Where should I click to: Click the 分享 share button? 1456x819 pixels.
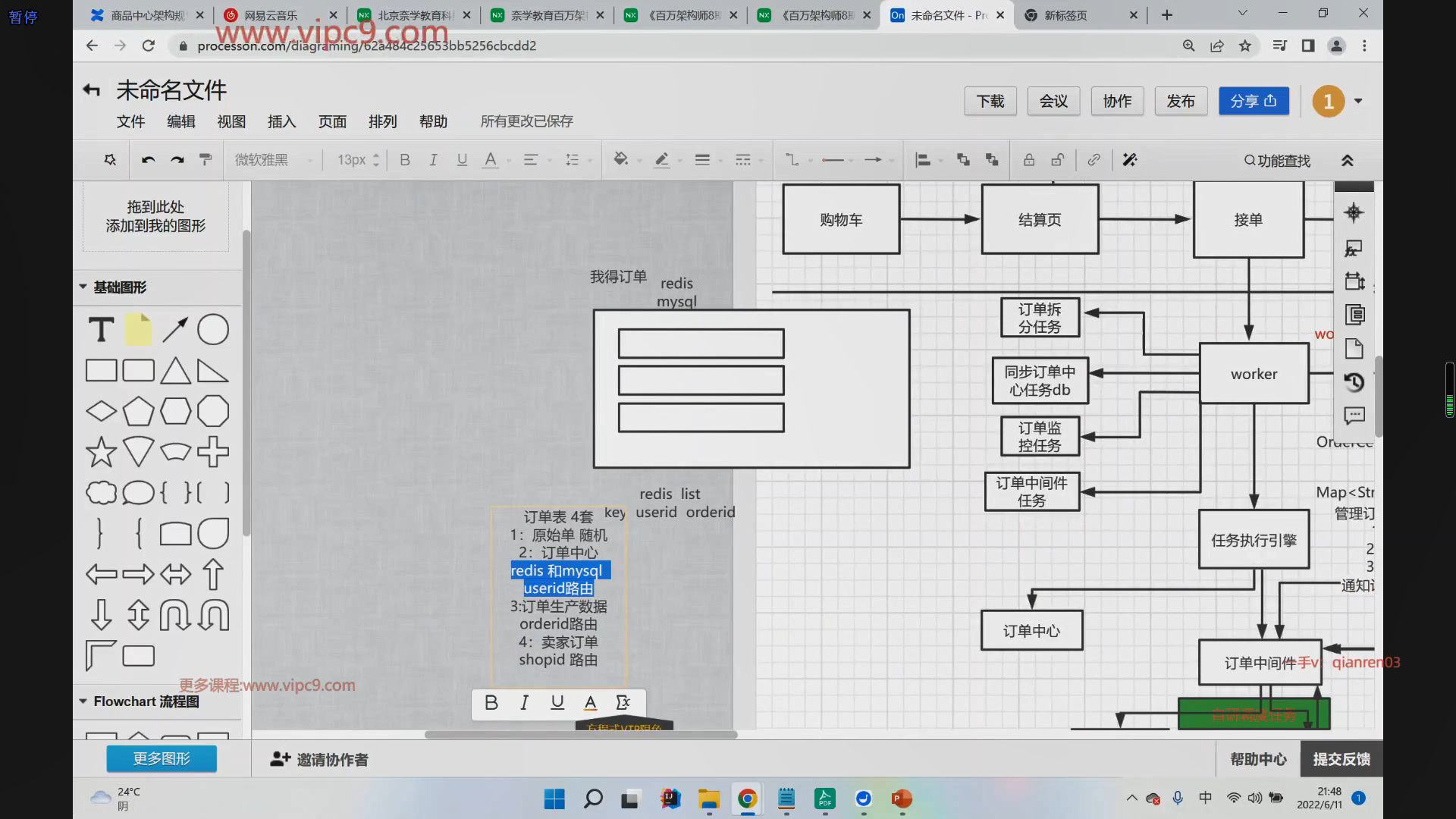click(x=1254, y=101)
